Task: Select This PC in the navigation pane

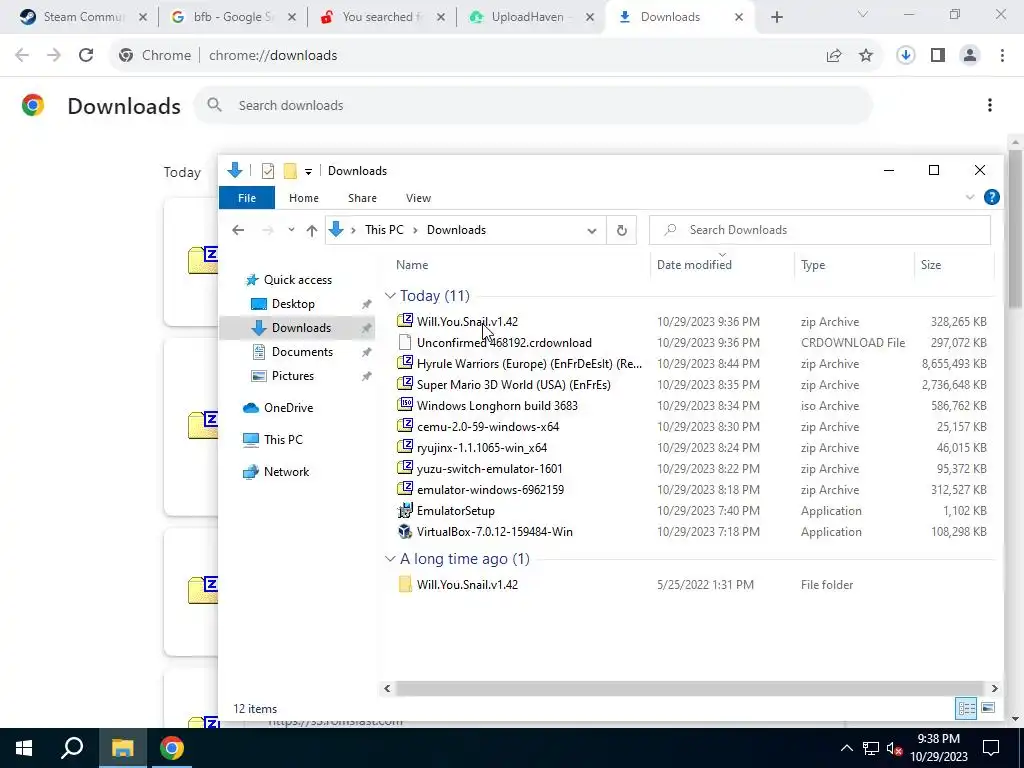Action: pos(283,440)
